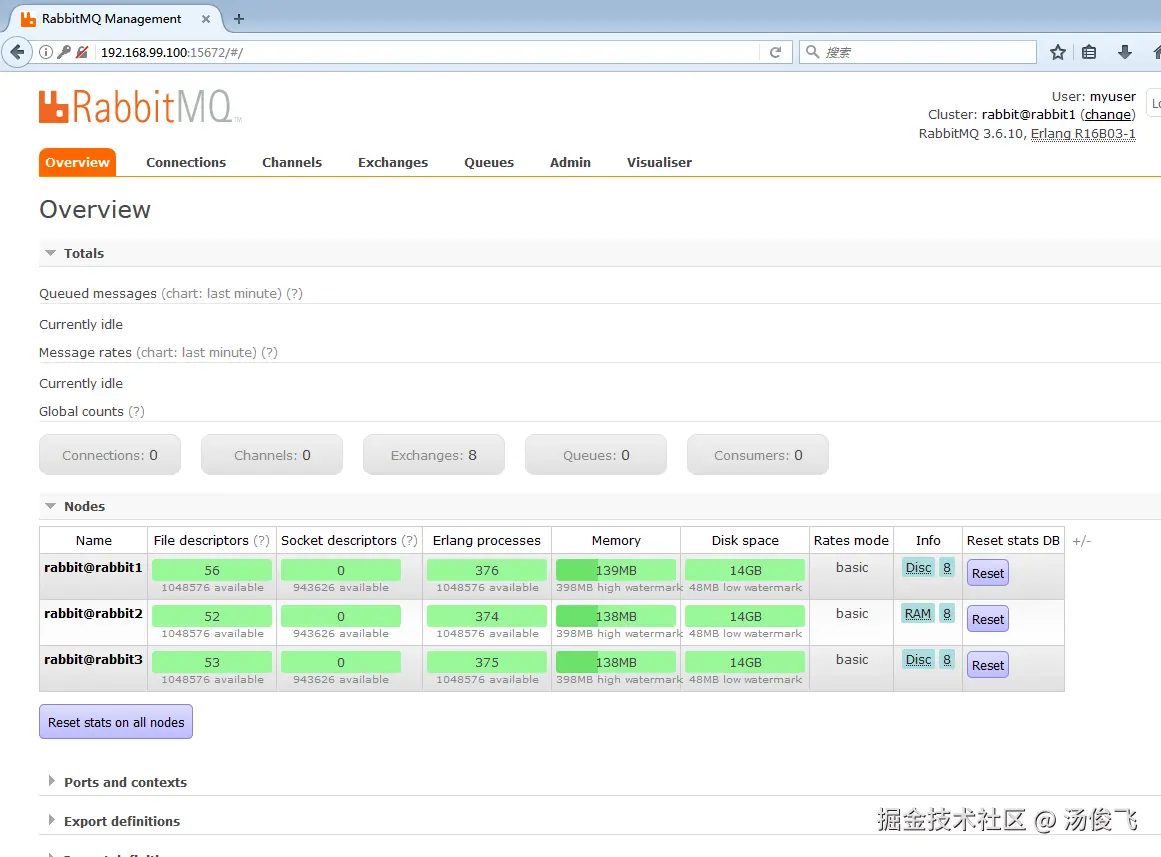Reload the page with the refresh icon
Viewport: 1161px width, 857px height.
(775, 52)
